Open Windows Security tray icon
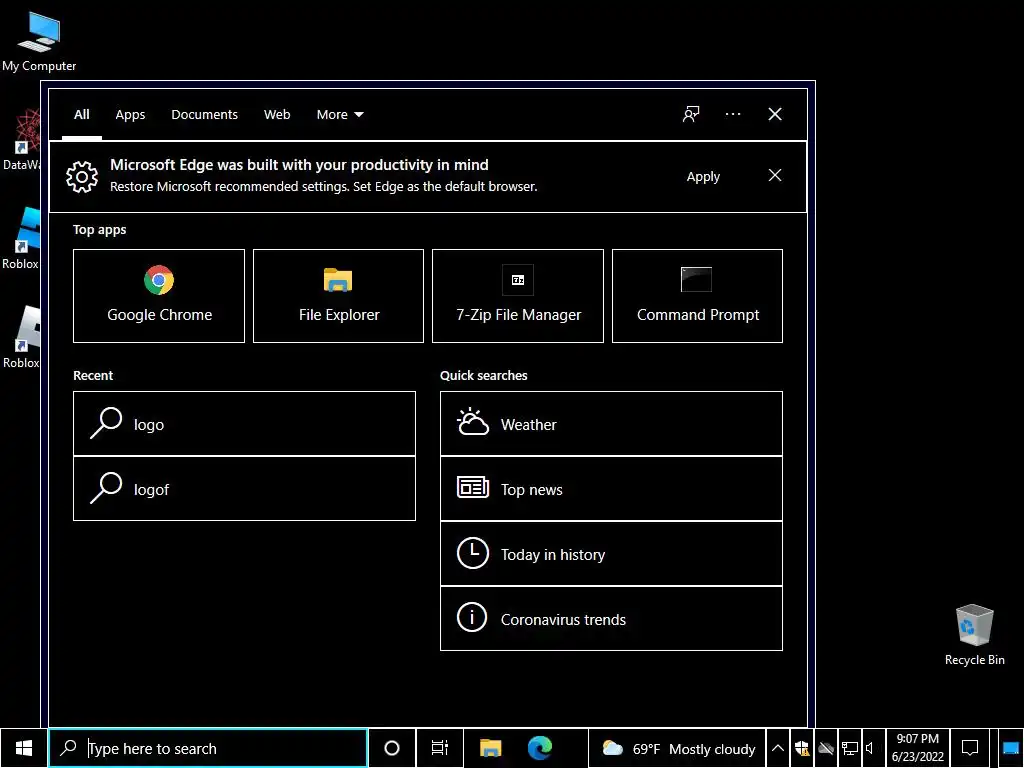Viewport: 1024px width, 768px height. click(x=802, y=748)
